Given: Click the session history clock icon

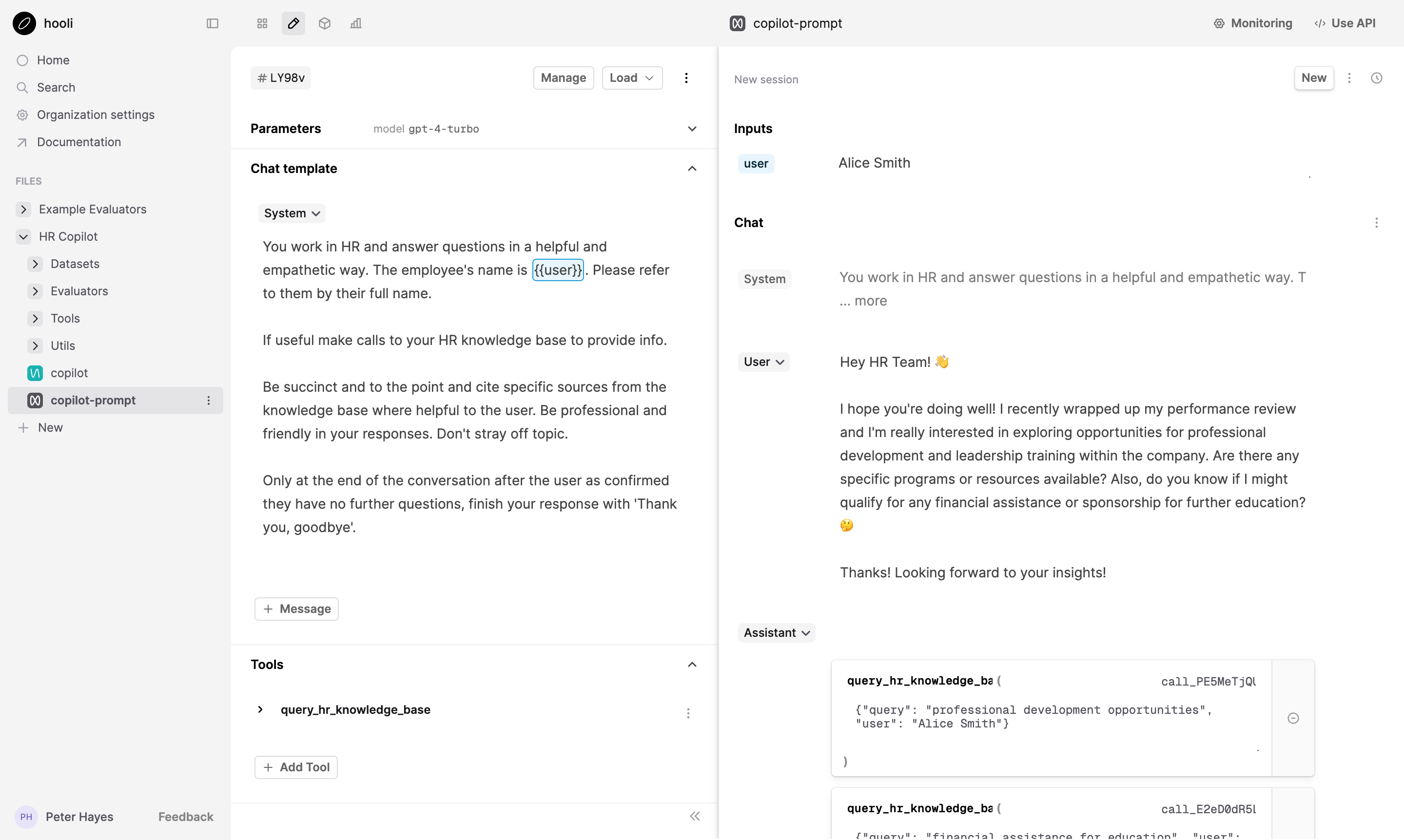Looking at the screenshot, I should tap(1376, 78).
